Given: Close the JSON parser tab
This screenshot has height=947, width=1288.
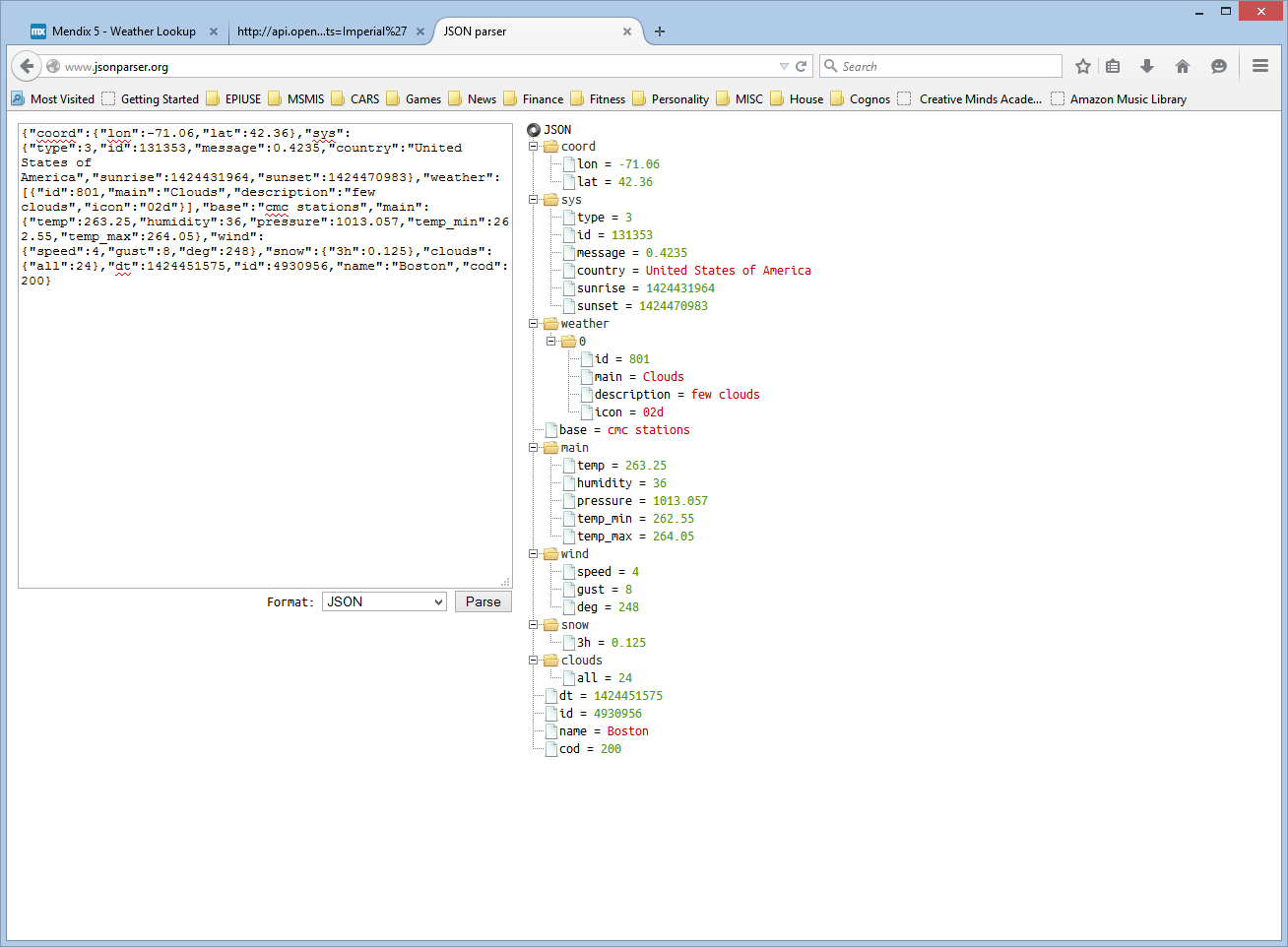Looking at the screenshot, I should point(627,32).
